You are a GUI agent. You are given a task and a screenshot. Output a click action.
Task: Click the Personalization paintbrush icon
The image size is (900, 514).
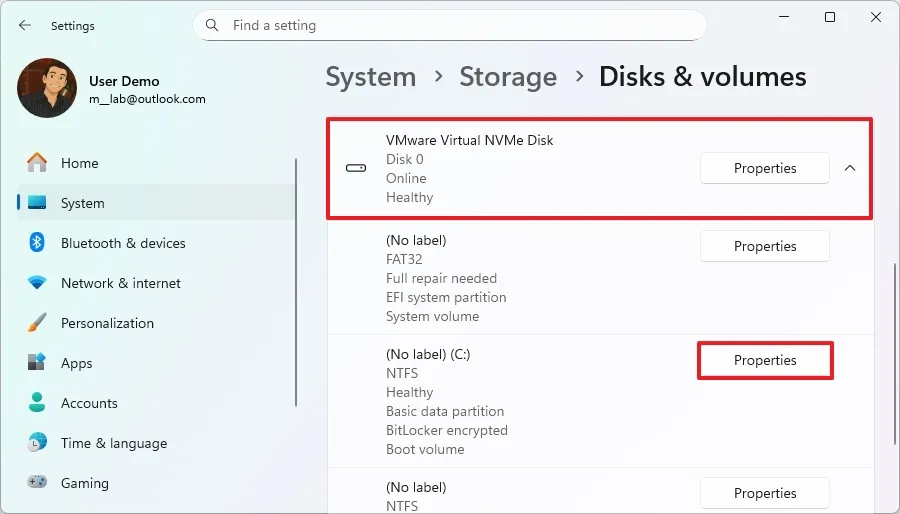pos(37,323)
